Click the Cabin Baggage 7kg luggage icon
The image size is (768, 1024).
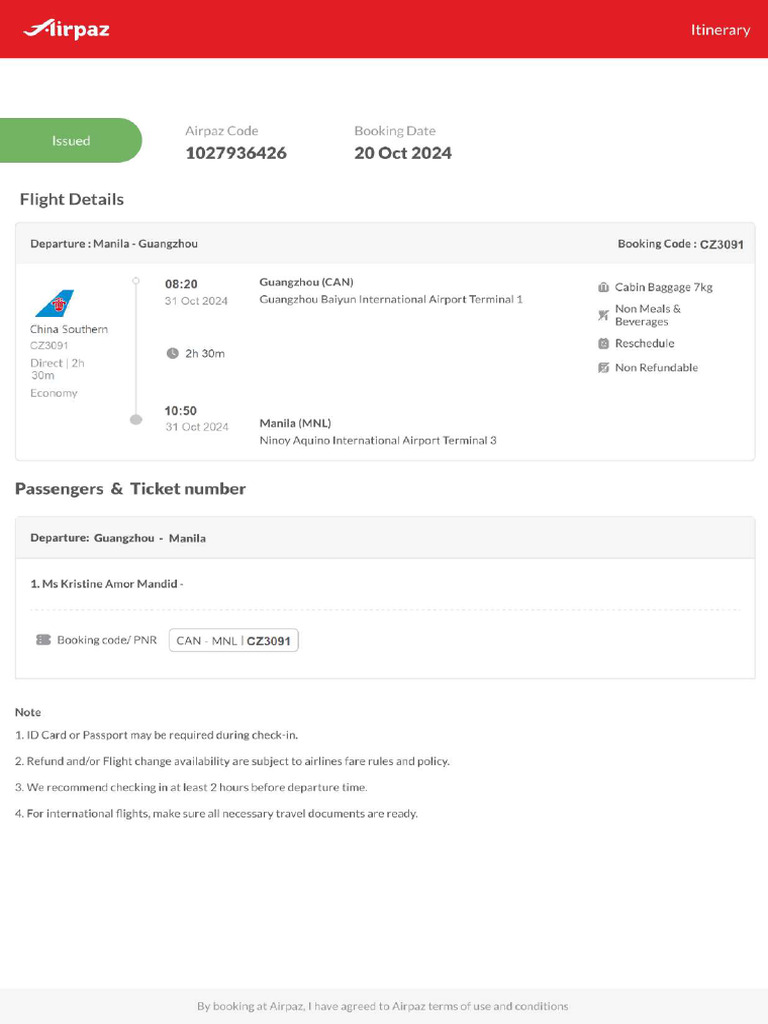[x=603, y=287]
